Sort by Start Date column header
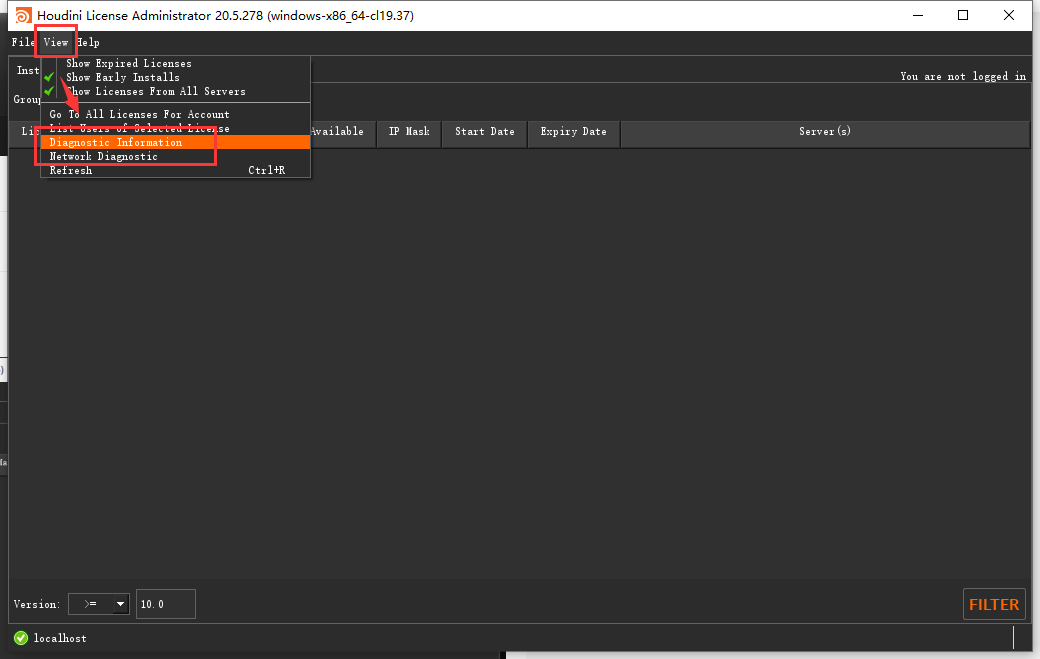The height and width of the screenshot is (659, 1040). (485, 131)
